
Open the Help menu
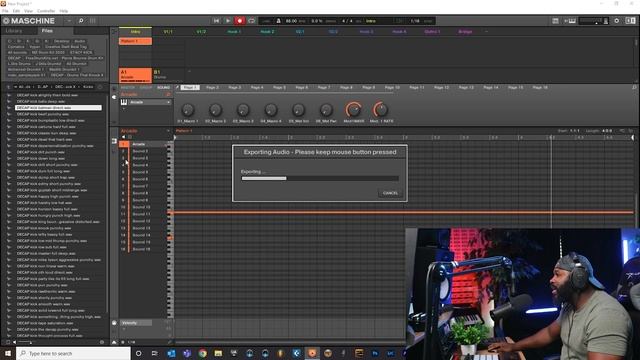pos(64,11)
